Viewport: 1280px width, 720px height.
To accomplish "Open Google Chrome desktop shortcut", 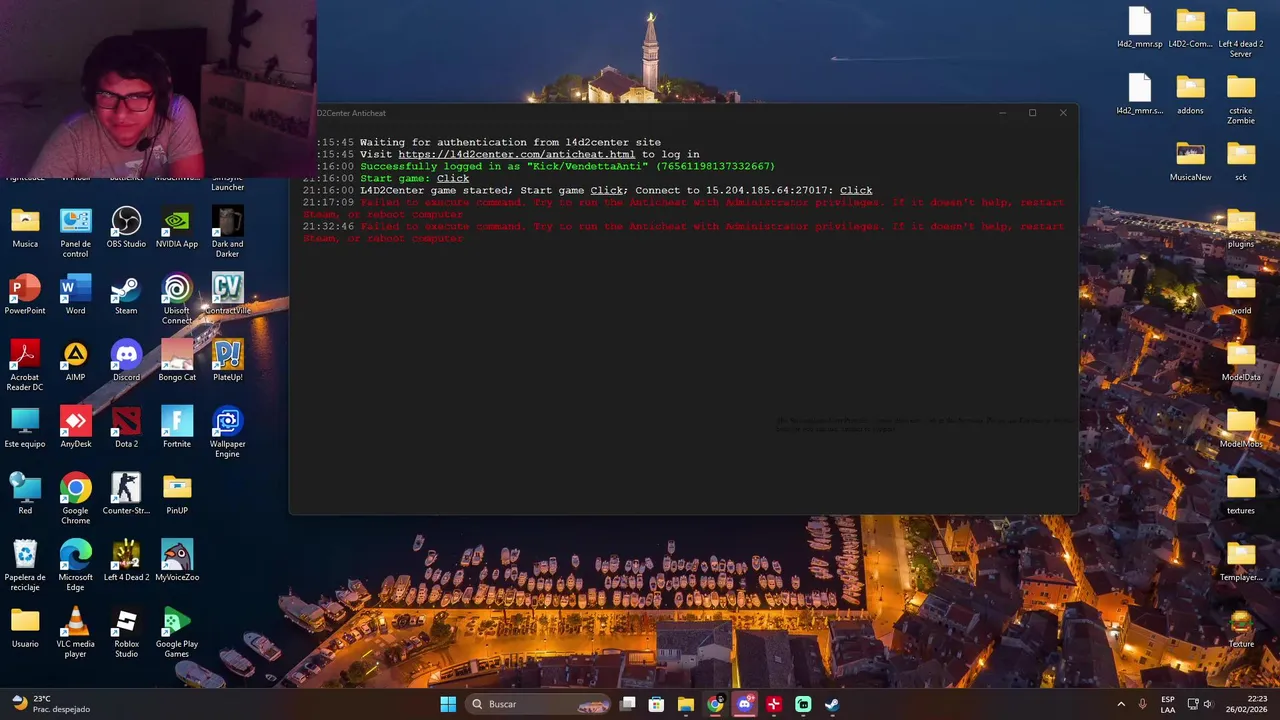I will (75, 499).
